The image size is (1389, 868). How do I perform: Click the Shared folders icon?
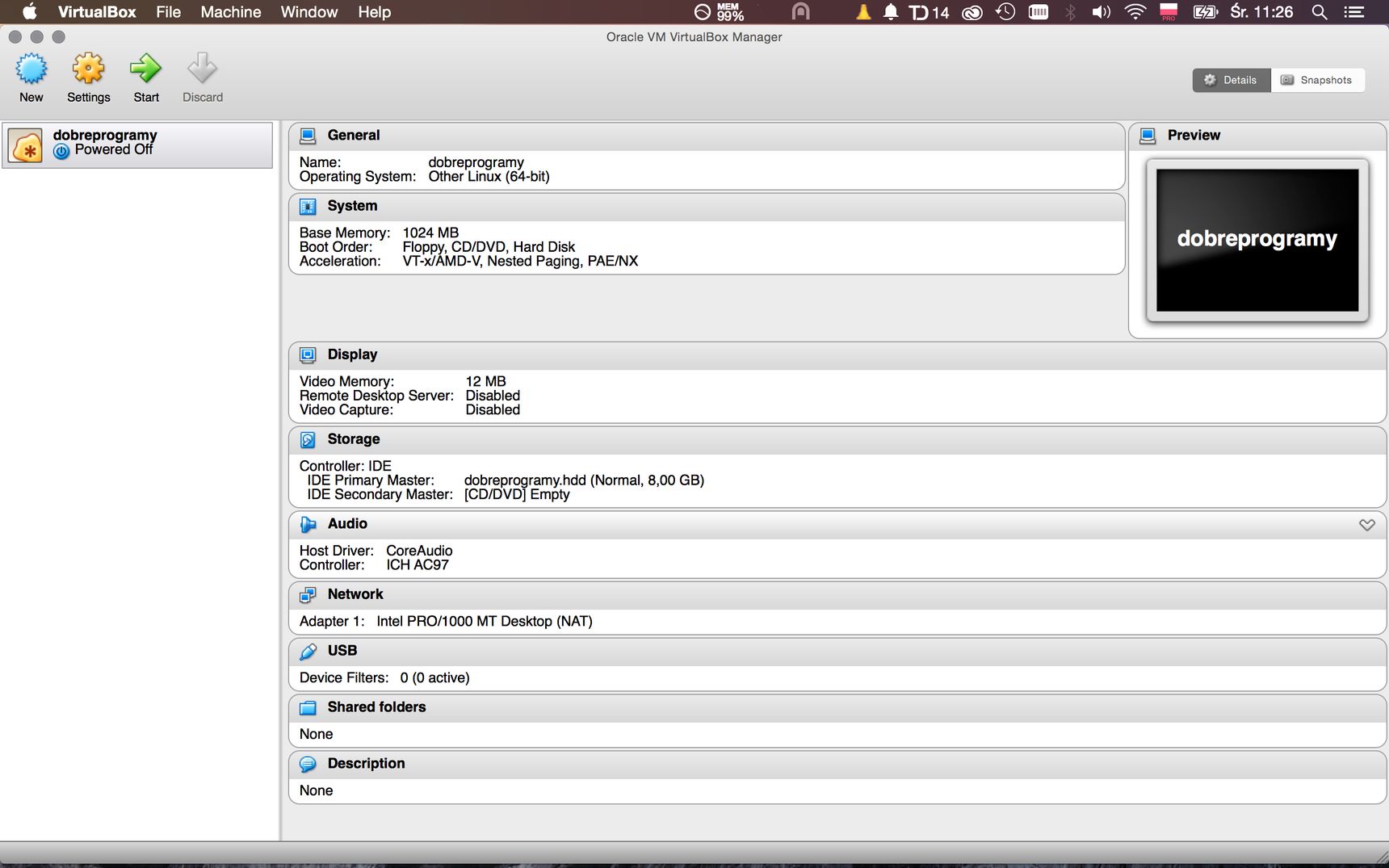coord(308,708)
